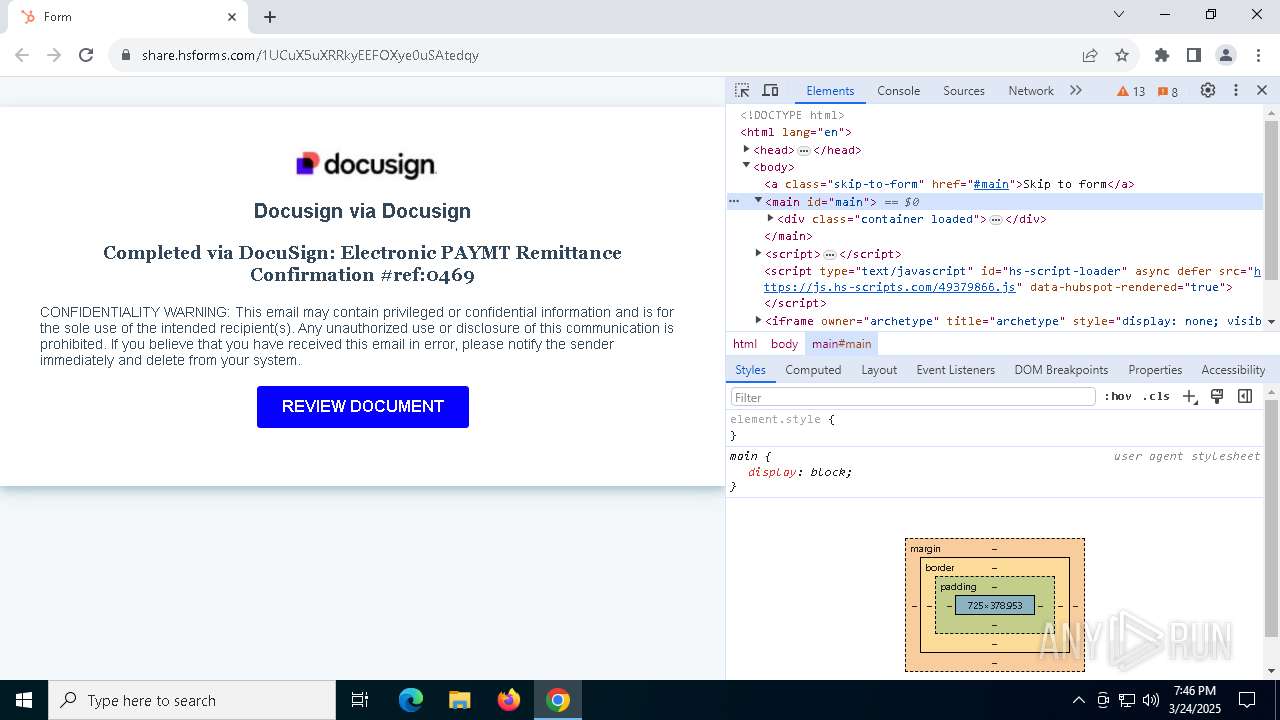Share this page icon
The width and height of the screenshot is (1280, 720).
[1090, 55]
